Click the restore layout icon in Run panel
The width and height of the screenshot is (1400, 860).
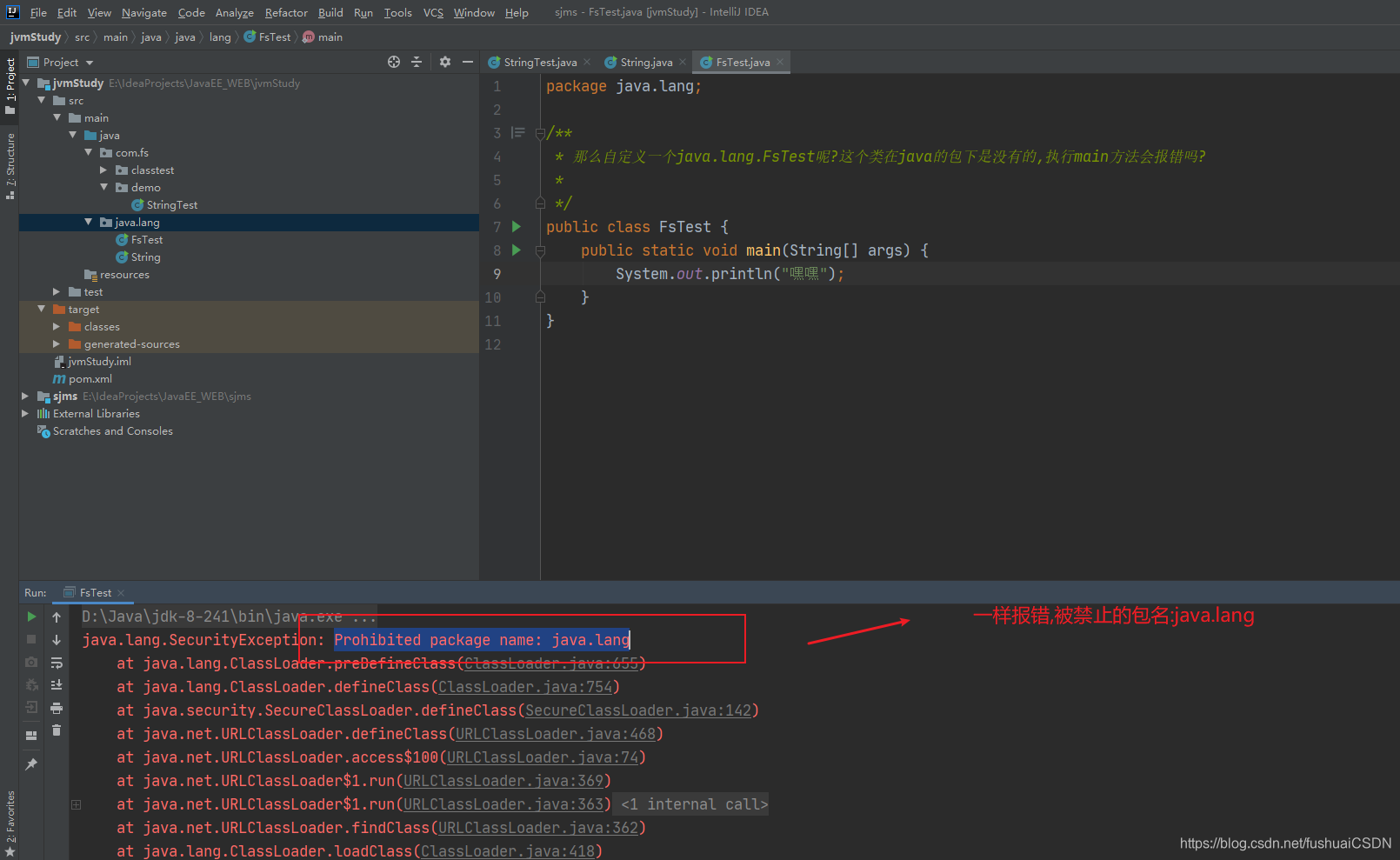point(31,735)
